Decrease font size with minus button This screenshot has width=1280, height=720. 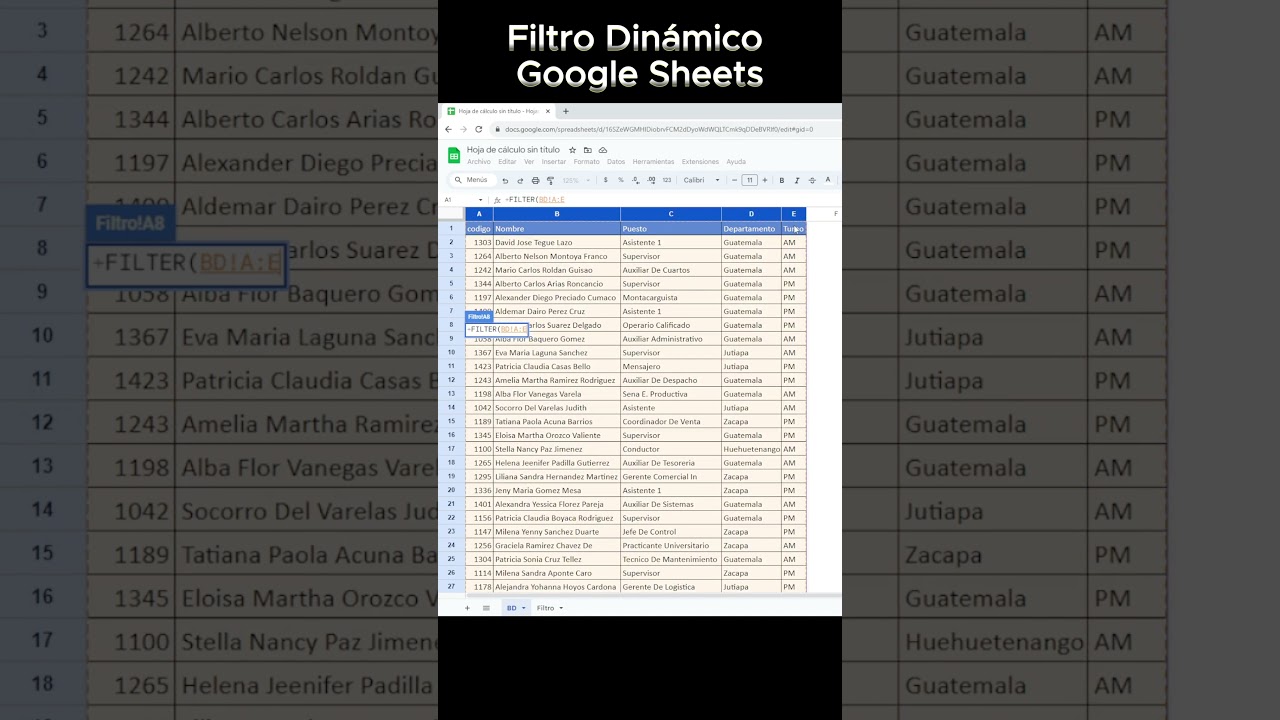[x=734, y=180]
